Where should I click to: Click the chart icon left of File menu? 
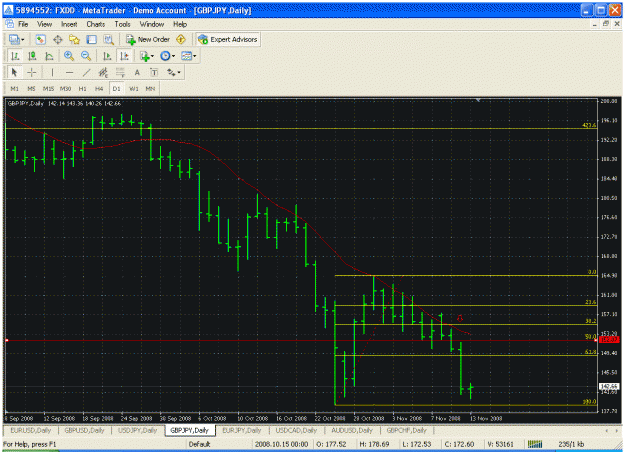click(10, 24)
